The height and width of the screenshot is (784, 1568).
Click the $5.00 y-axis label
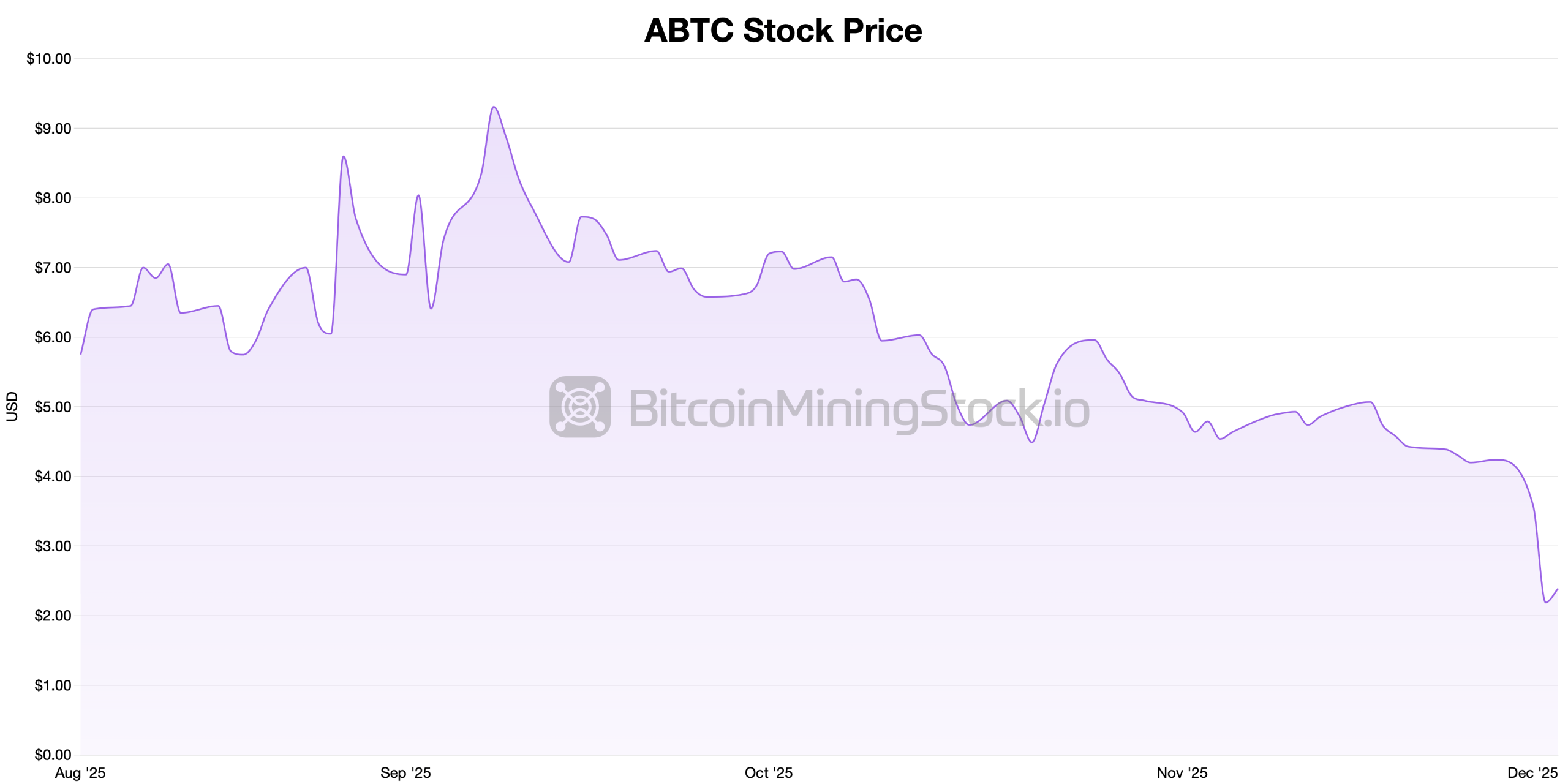click(53, 407)
